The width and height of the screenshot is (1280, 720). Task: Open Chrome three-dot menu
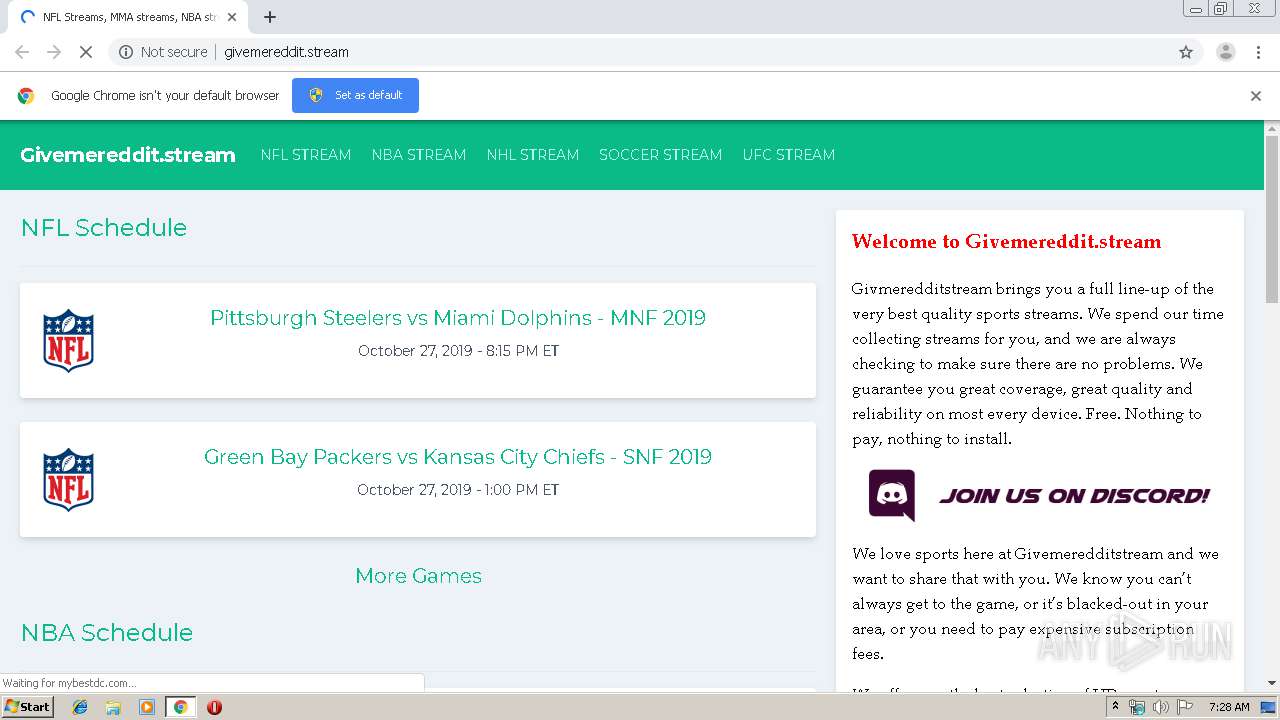(x=1258, y=52)
